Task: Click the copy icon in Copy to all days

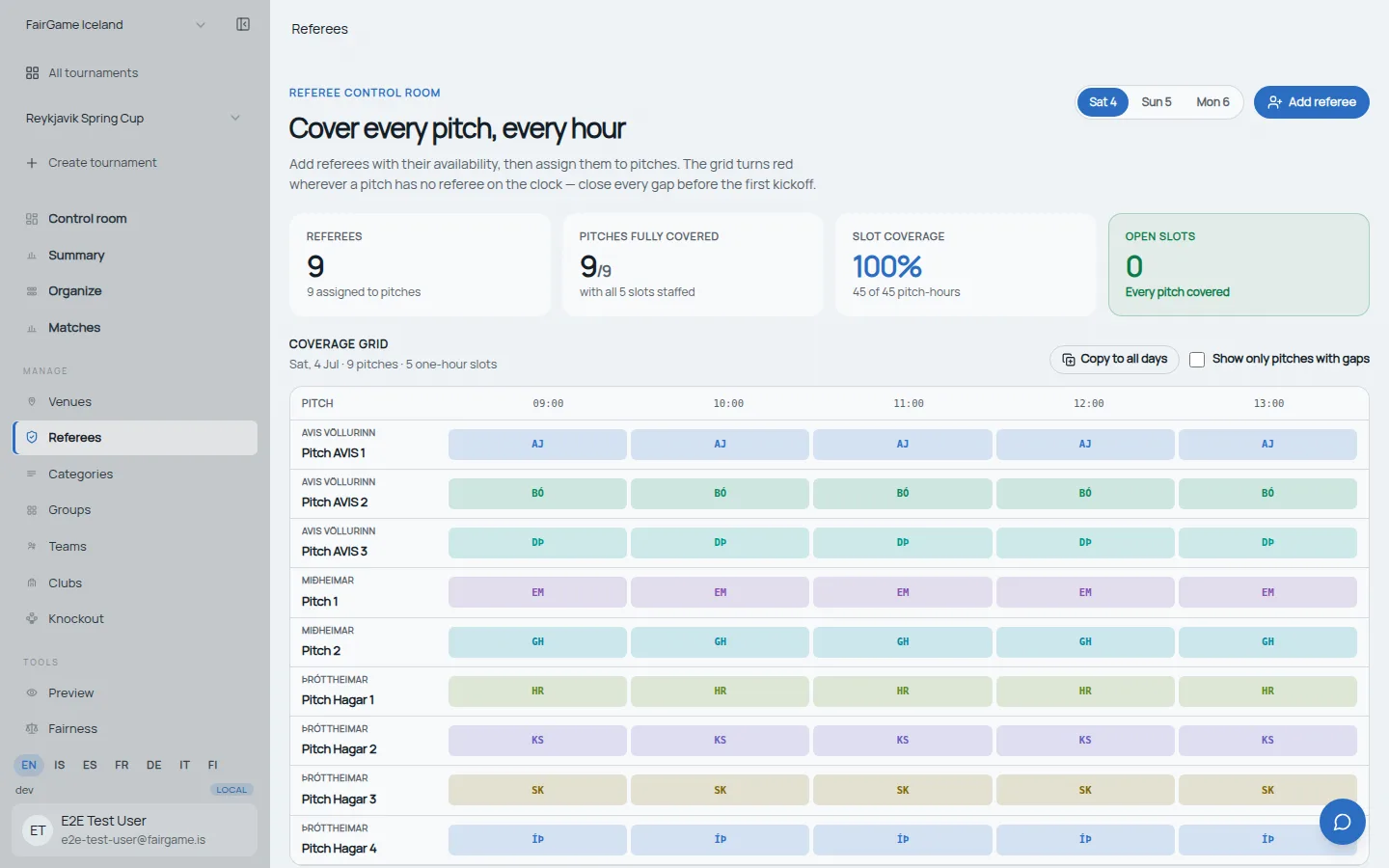Action: coord(1069,360)
